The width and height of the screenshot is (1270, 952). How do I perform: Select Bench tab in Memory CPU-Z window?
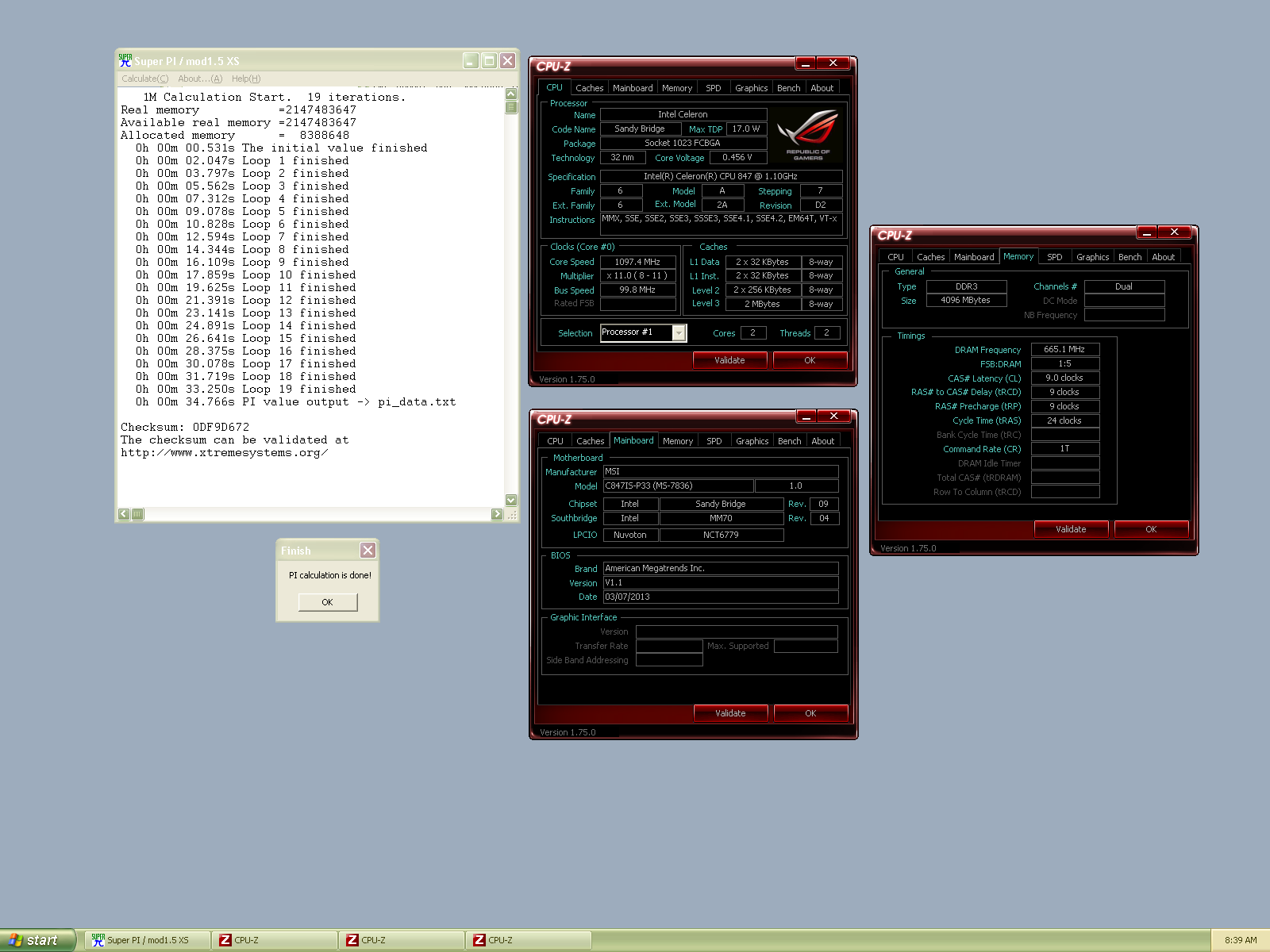point(1130,257)
